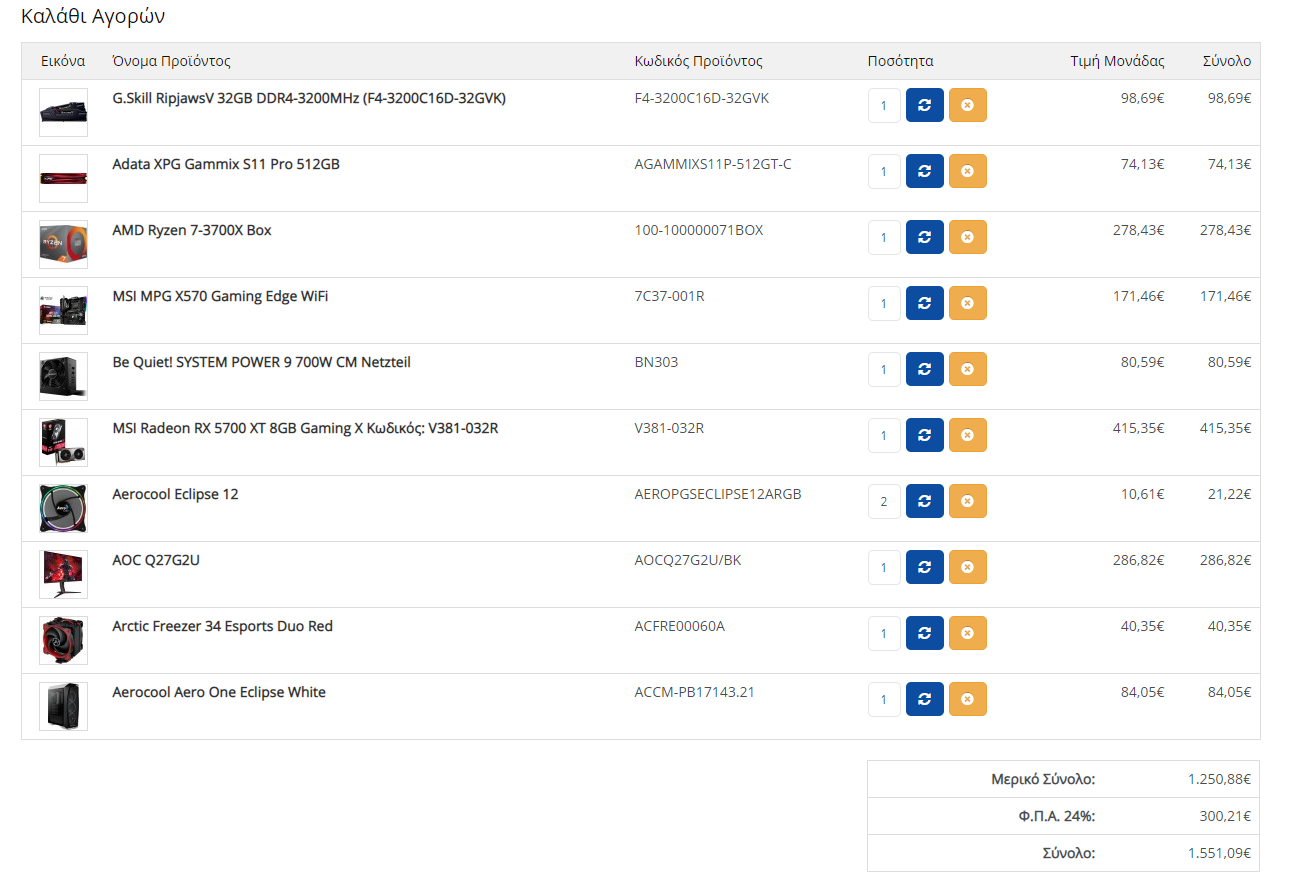Viewport: 1290px width, 888px height.
Task: Open Adata XPG Gammix SSD thumbnail
Action: click(x=63, y=178)
